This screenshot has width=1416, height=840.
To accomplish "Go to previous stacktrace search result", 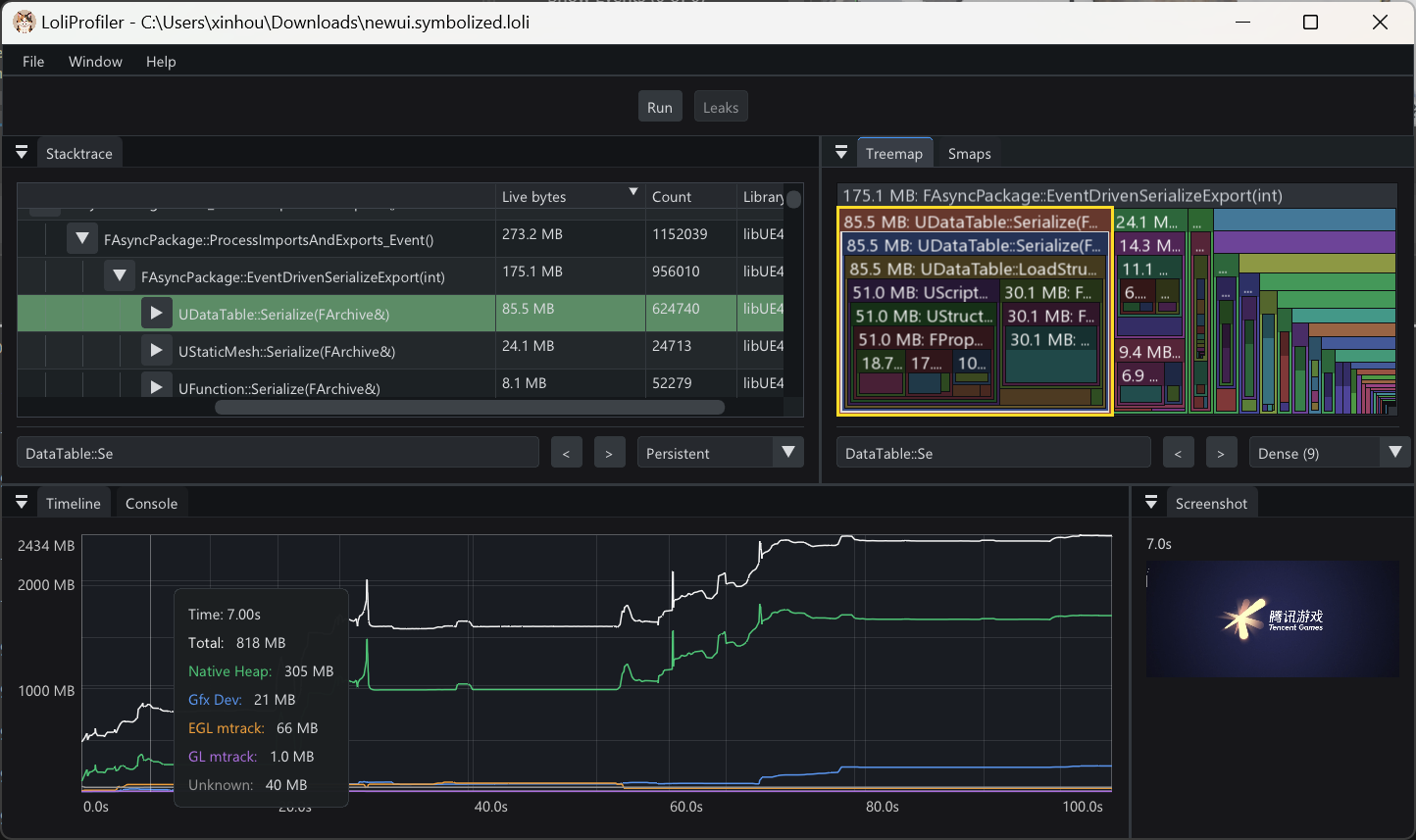I will click(566, 453).
